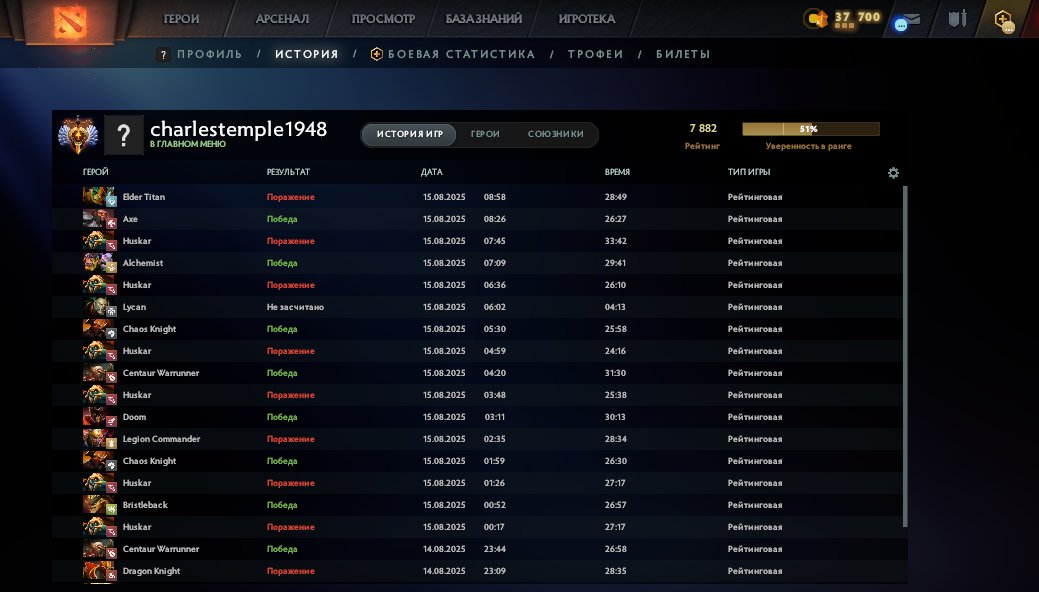
Task: Click the ГЕРОЙ column header
Action: [x=95, y=172]
